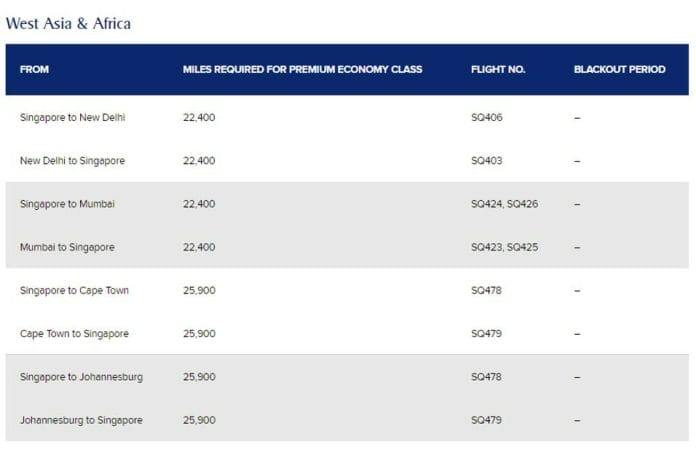Click the Johannesburg to Singapore route
The image size is (696, 450).
coord(81,420)
